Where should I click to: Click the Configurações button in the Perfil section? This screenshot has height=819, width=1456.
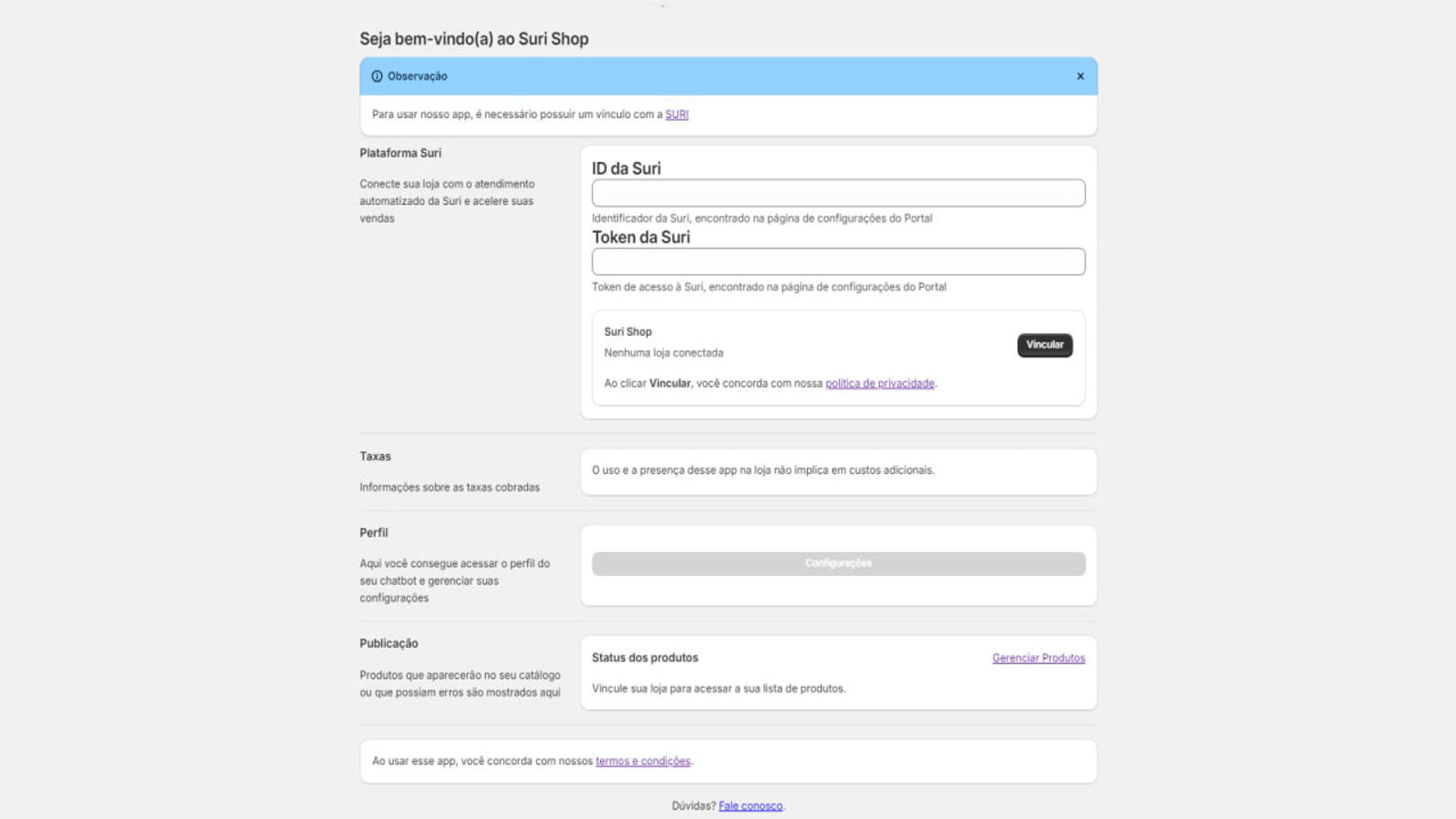[x=837, y=563]
